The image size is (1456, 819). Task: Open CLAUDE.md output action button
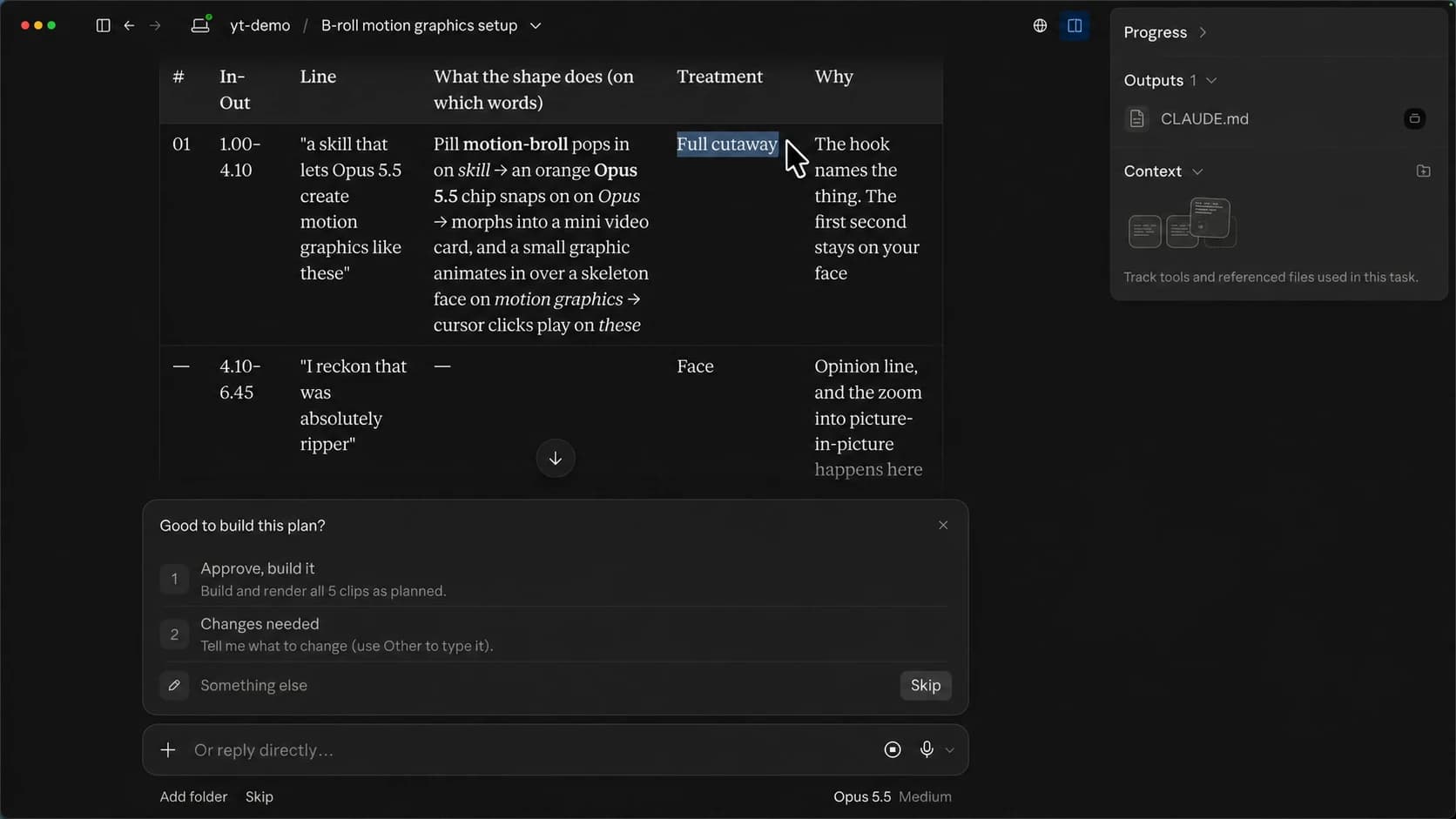[x=1414, y=119]
